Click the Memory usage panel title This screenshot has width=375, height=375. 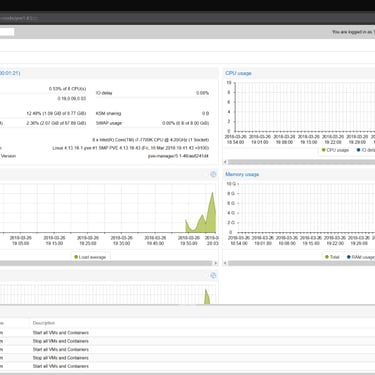(242, 174)
